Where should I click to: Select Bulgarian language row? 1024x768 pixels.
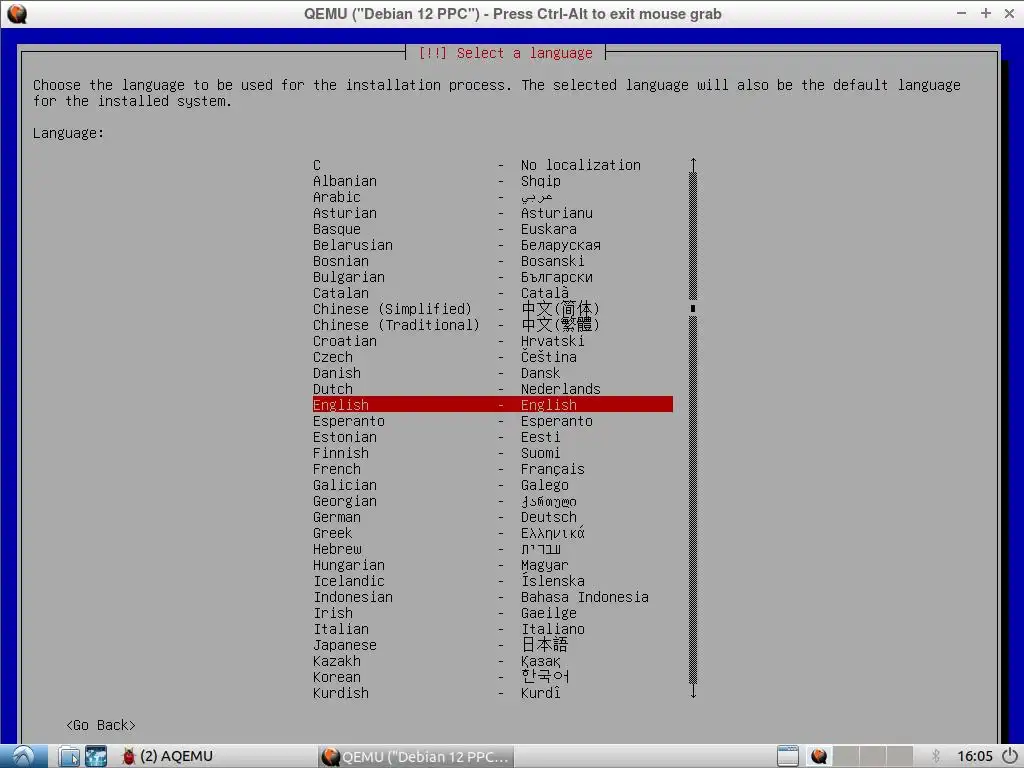coord(492,277)
